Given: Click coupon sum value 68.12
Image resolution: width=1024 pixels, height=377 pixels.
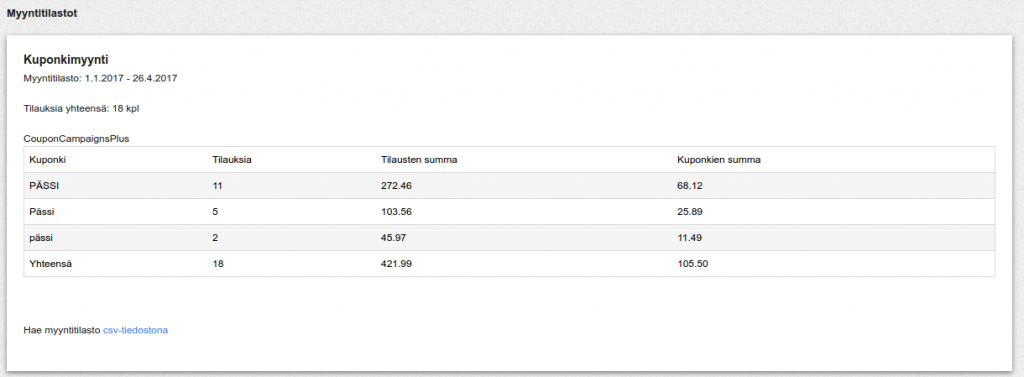Looking at the screenshot, I should pos(690,186).
